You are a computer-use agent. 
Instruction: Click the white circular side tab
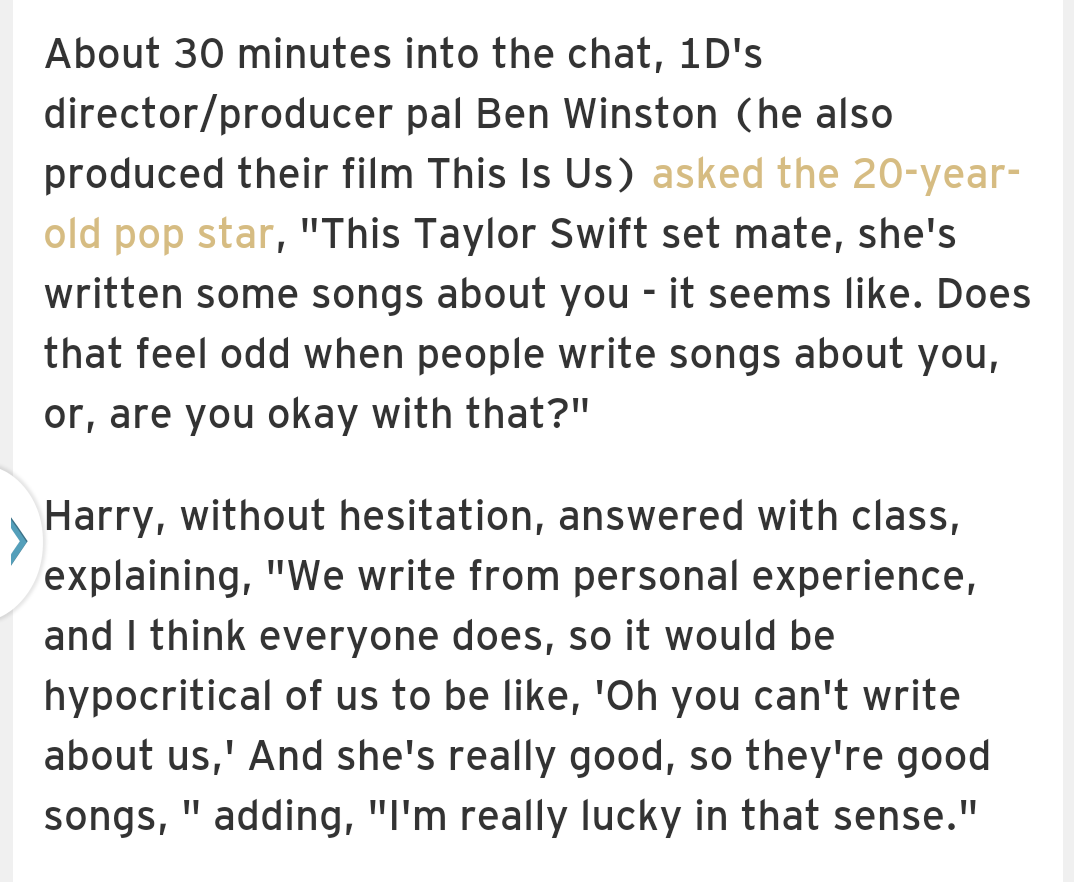[x=21, y=542]
